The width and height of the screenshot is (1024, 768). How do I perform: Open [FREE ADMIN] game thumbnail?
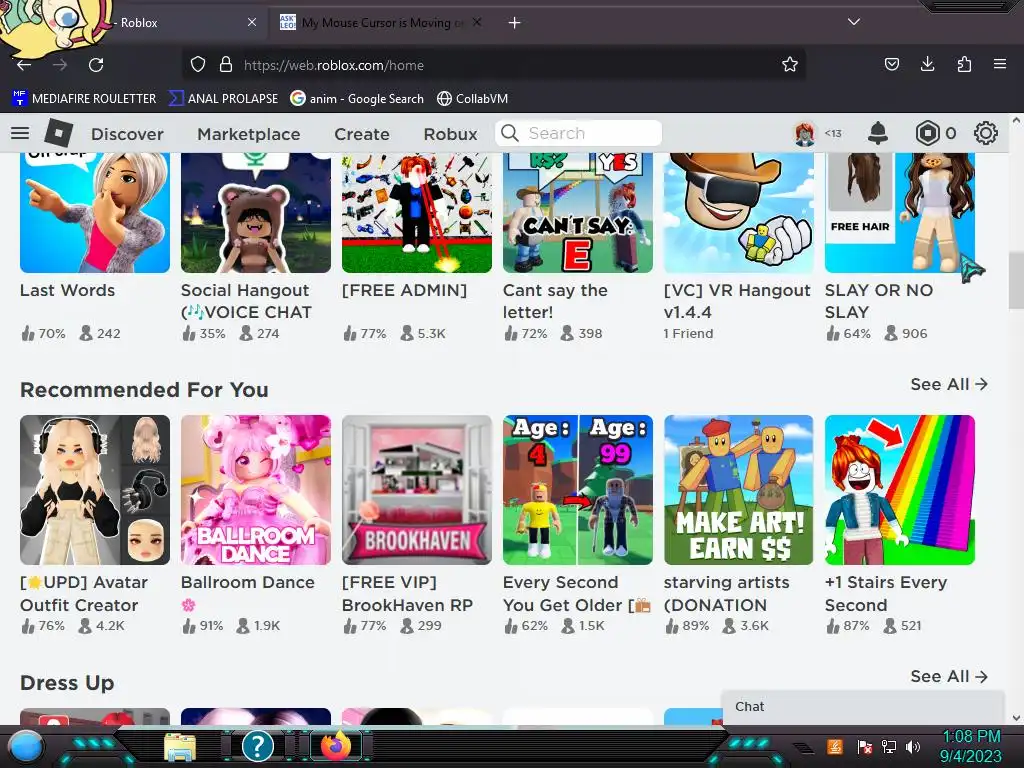click(417, 213)
